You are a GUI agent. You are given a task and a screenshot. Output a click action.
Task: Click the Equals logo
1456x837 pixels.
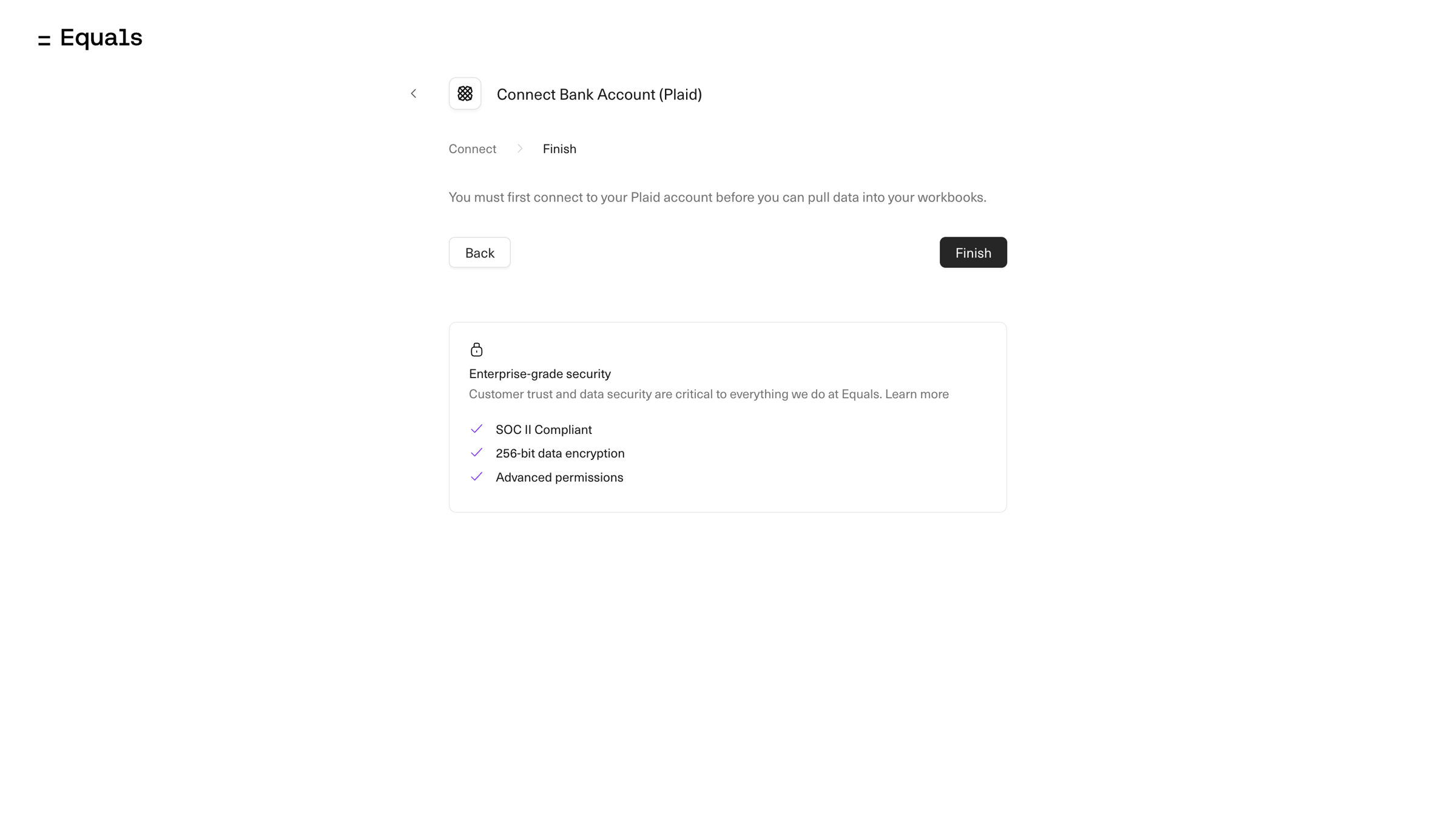coord(90,38)
